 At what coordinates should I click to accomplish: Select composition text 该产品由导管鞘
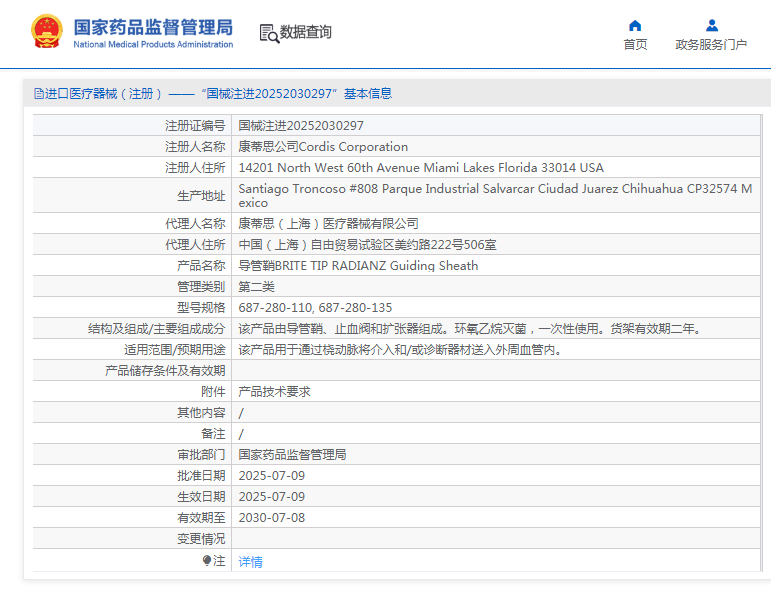[x=470, y=328]
